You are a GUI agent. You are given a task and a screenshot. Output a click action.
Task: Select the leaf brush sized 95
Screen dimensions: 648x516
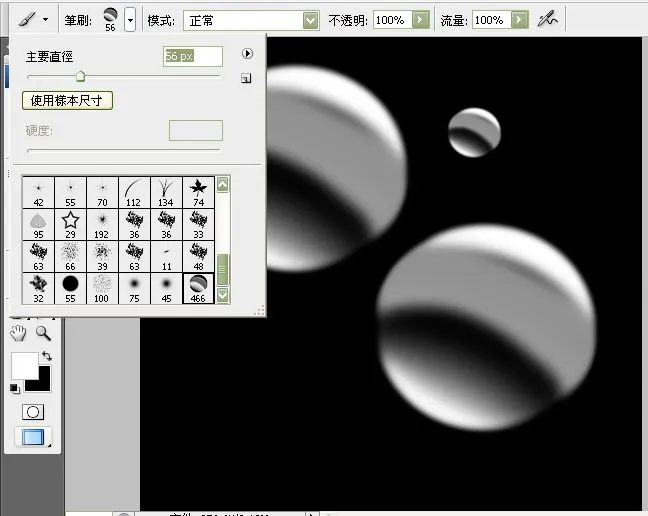click(x=38, y=224)
